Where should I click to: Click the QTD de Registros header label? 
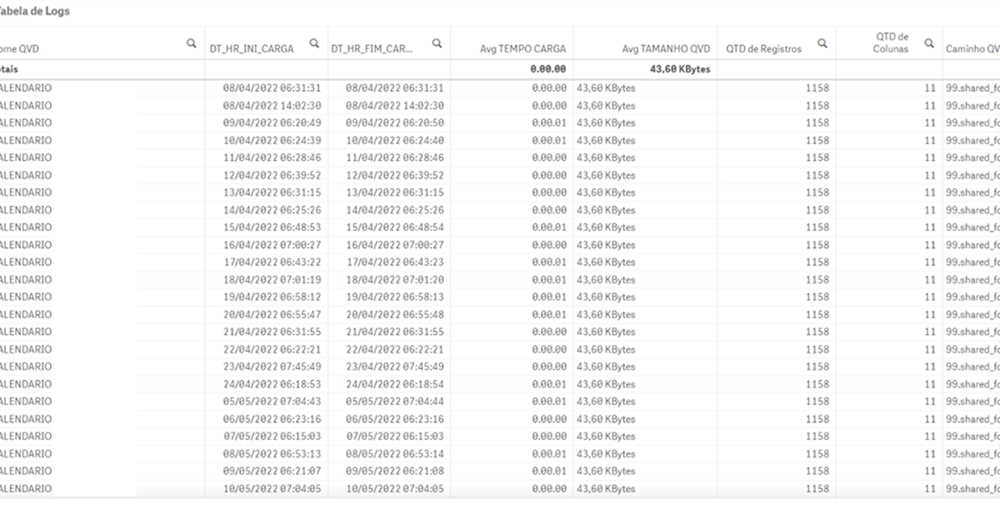click(763, 48)
